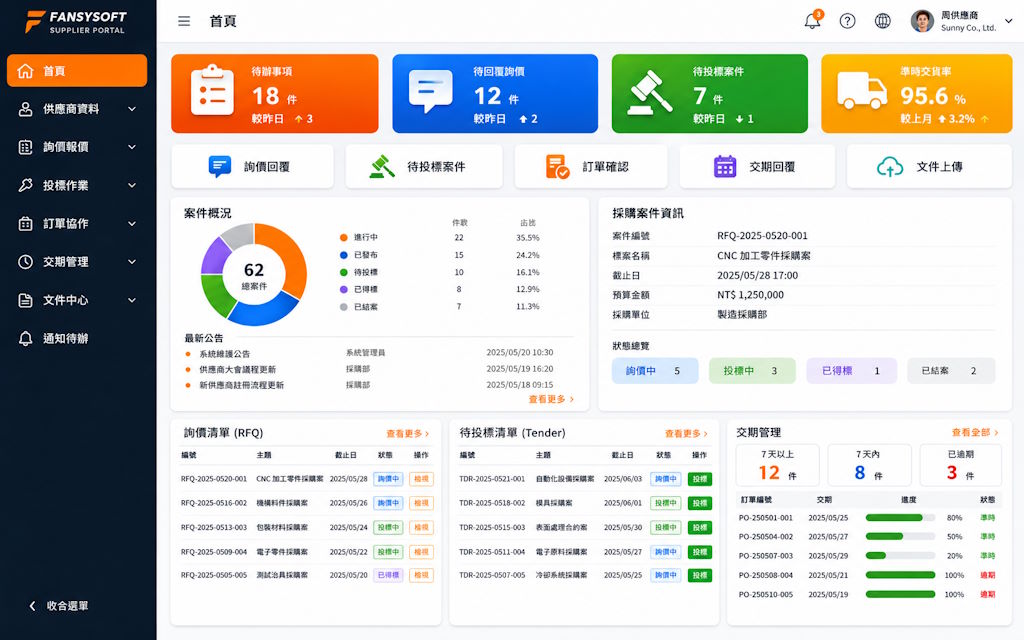Click the purple calendar icon for 交期回覆

point(725,167)
